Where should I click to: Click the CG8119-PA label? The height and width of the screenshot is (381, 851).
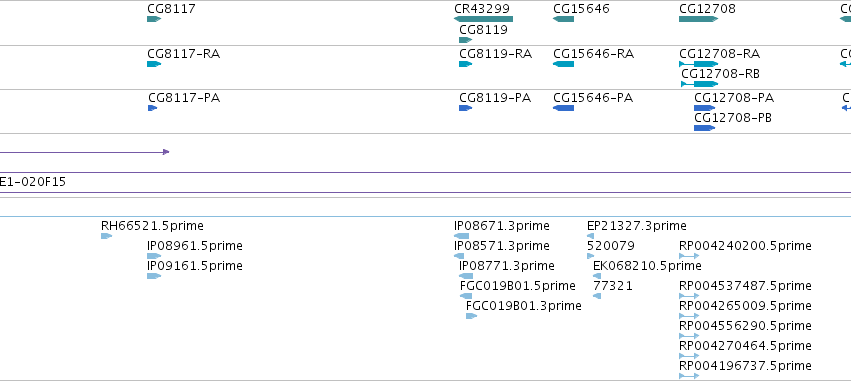(x=495, y=98)
